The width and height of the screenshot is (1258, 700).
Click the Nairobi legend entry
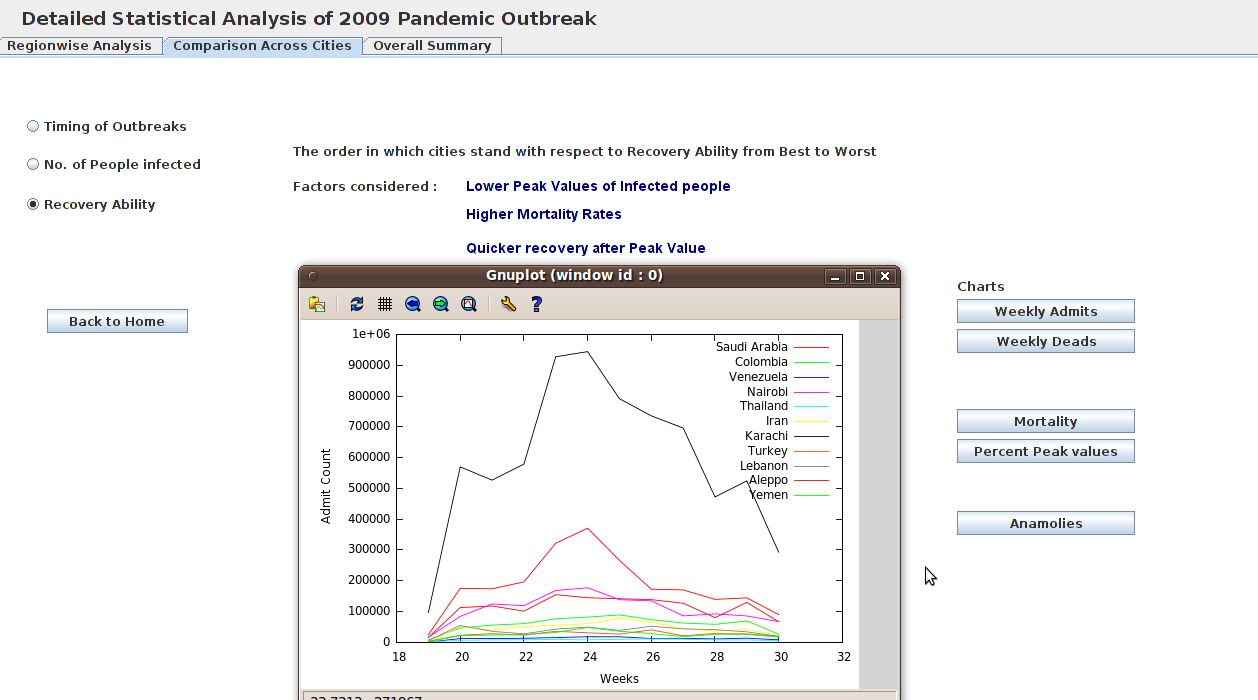click(767, 392)
